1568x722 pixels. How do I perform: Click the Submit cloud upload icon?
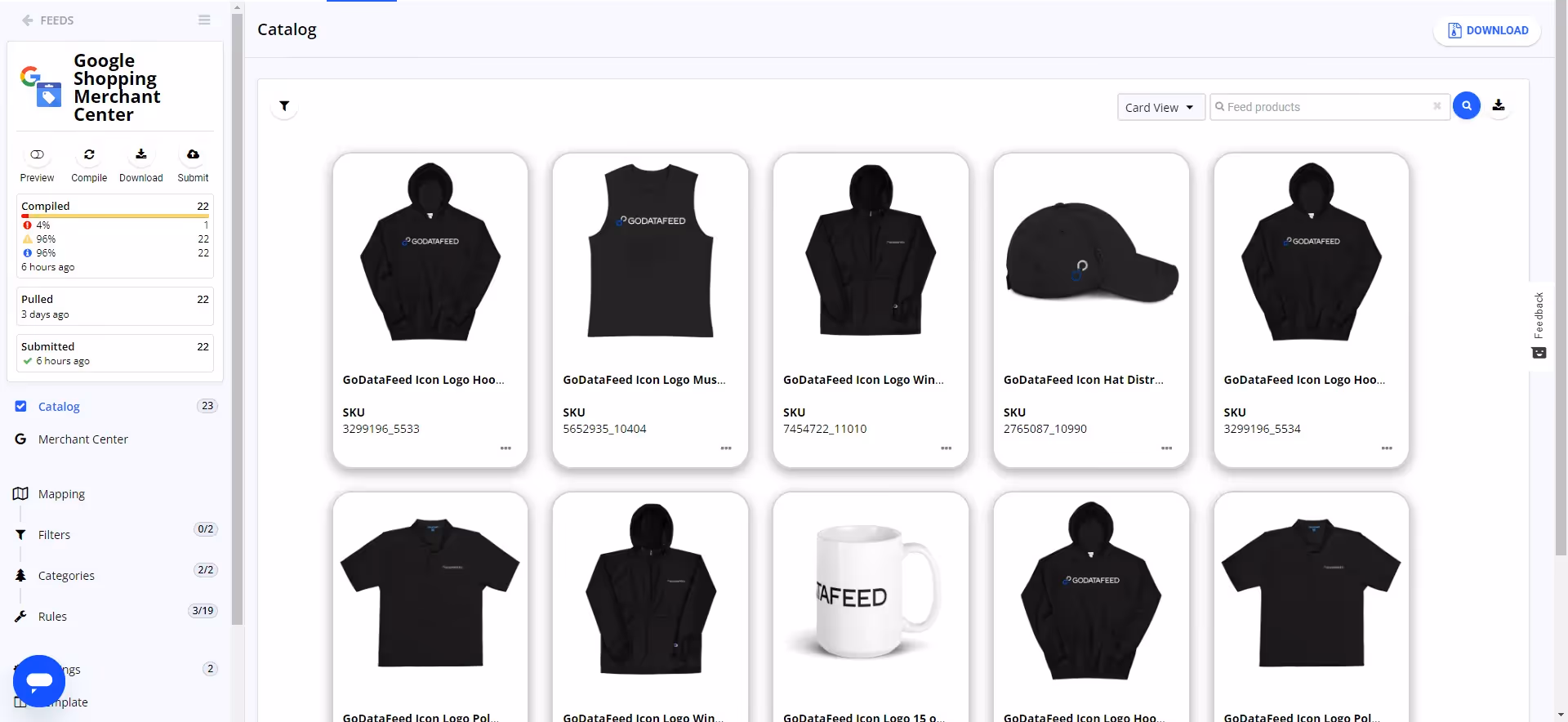tap(193, 154)
